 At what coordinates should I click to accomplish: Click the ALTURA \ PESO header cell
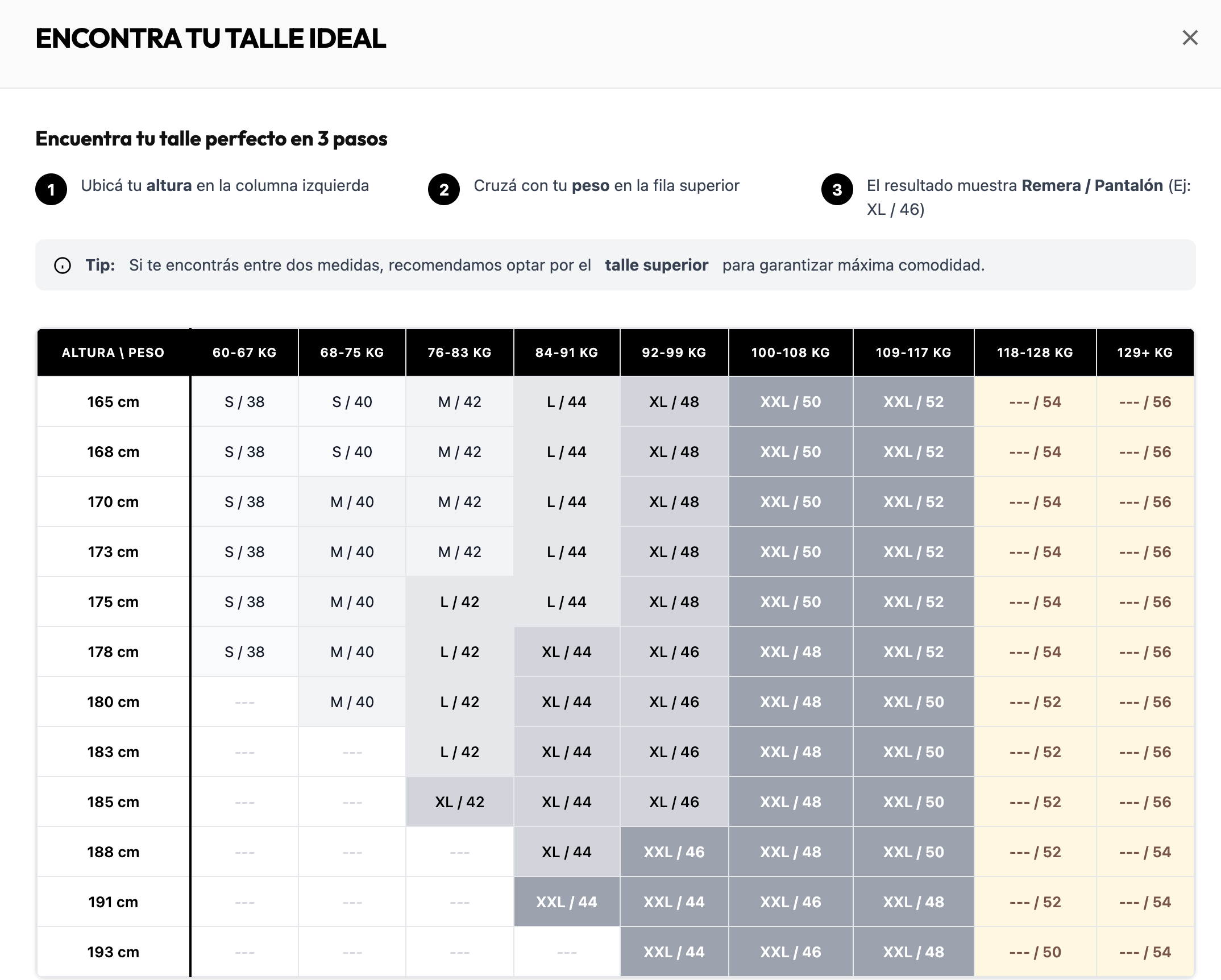pos(113,352)
